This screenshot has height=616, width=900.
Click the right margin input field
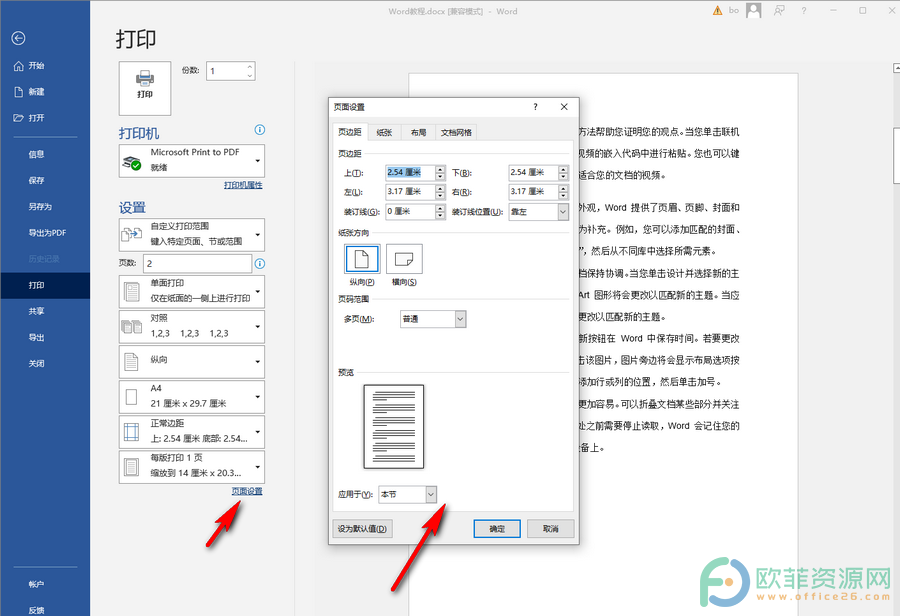[533, 192]
